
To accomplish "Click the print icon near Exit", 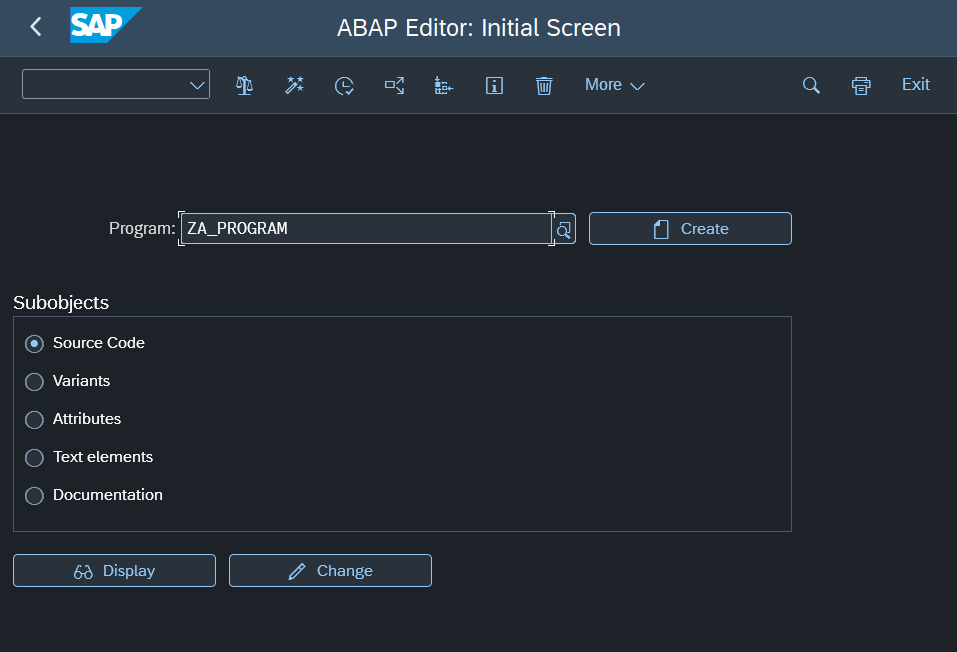I will (x=861, y=85).
